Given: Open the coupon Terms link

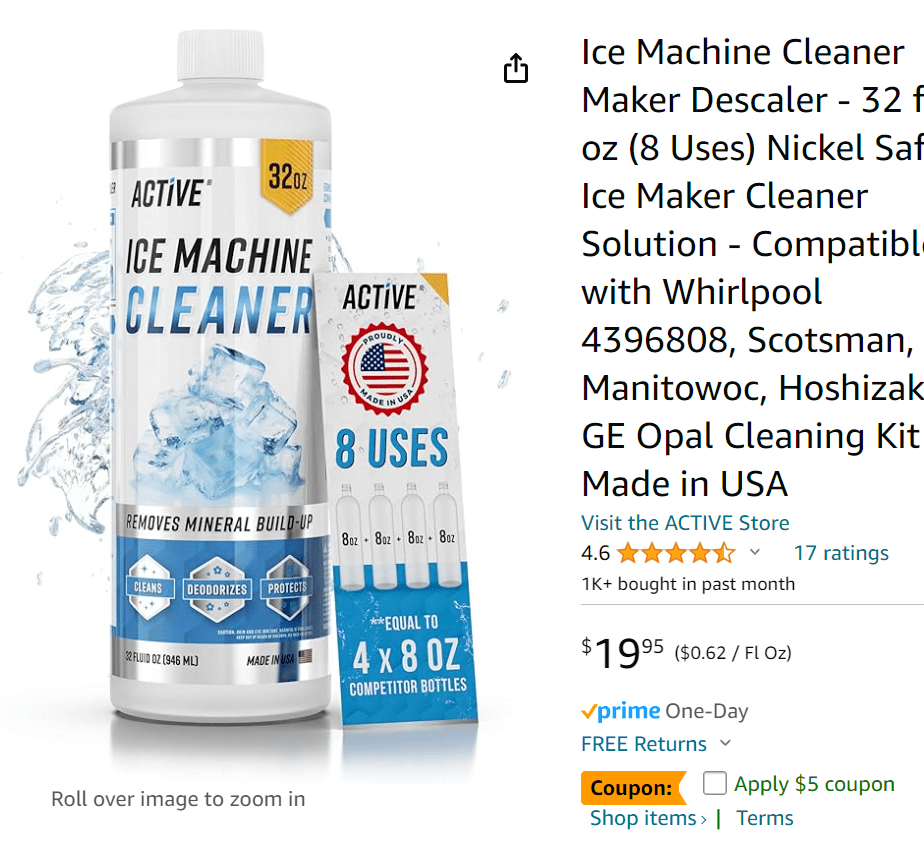Looking at the screenshot, I should tap(765, 818).
